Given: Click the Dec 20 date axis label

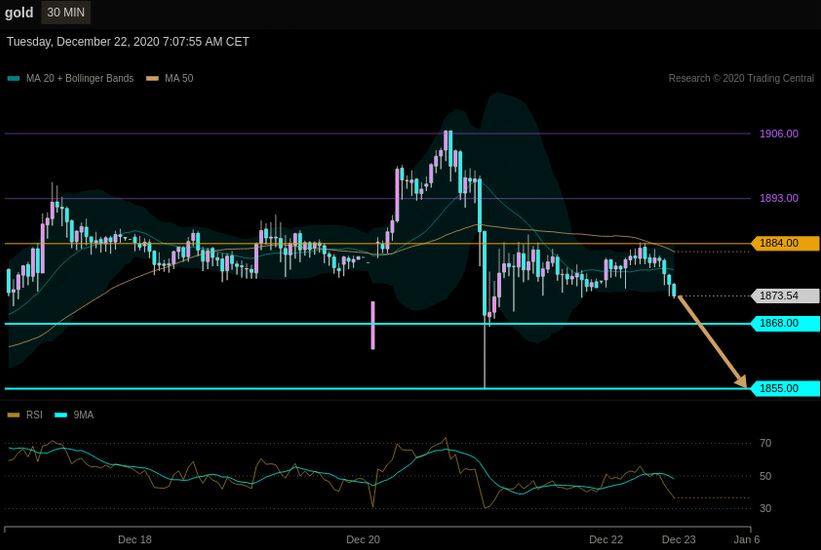Looking at the screenshot, I should (363, 540).
